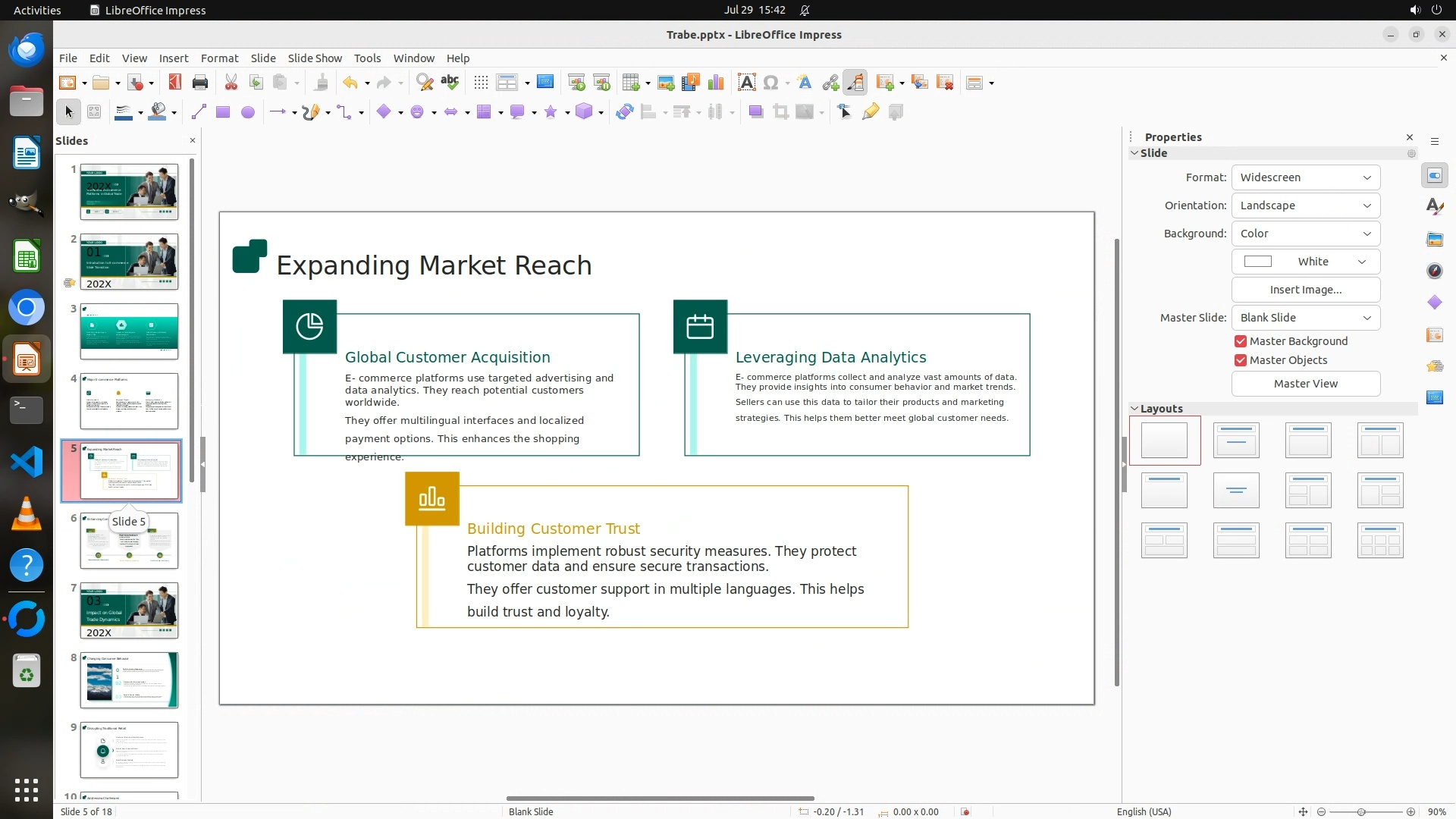The height and width of the screenshot is (819, 1456).
Task: Click the Insert Text Box icon
Action: tap(746, 83)
